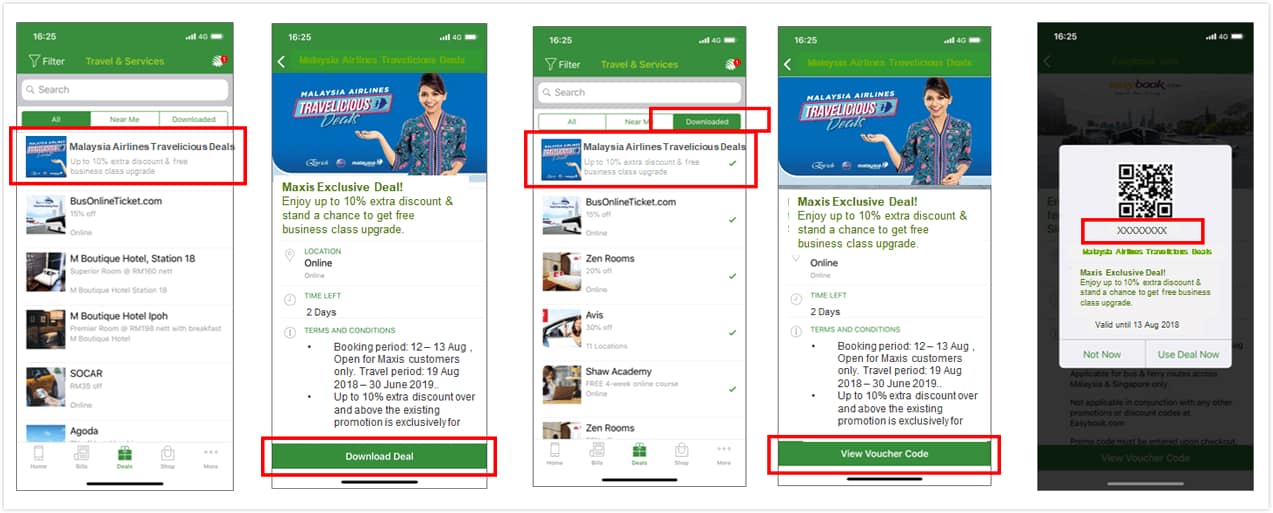Tap notification bell on the All-tab list screen
The width and height of the screenshot is (1273, 513).
pos(219,61)
